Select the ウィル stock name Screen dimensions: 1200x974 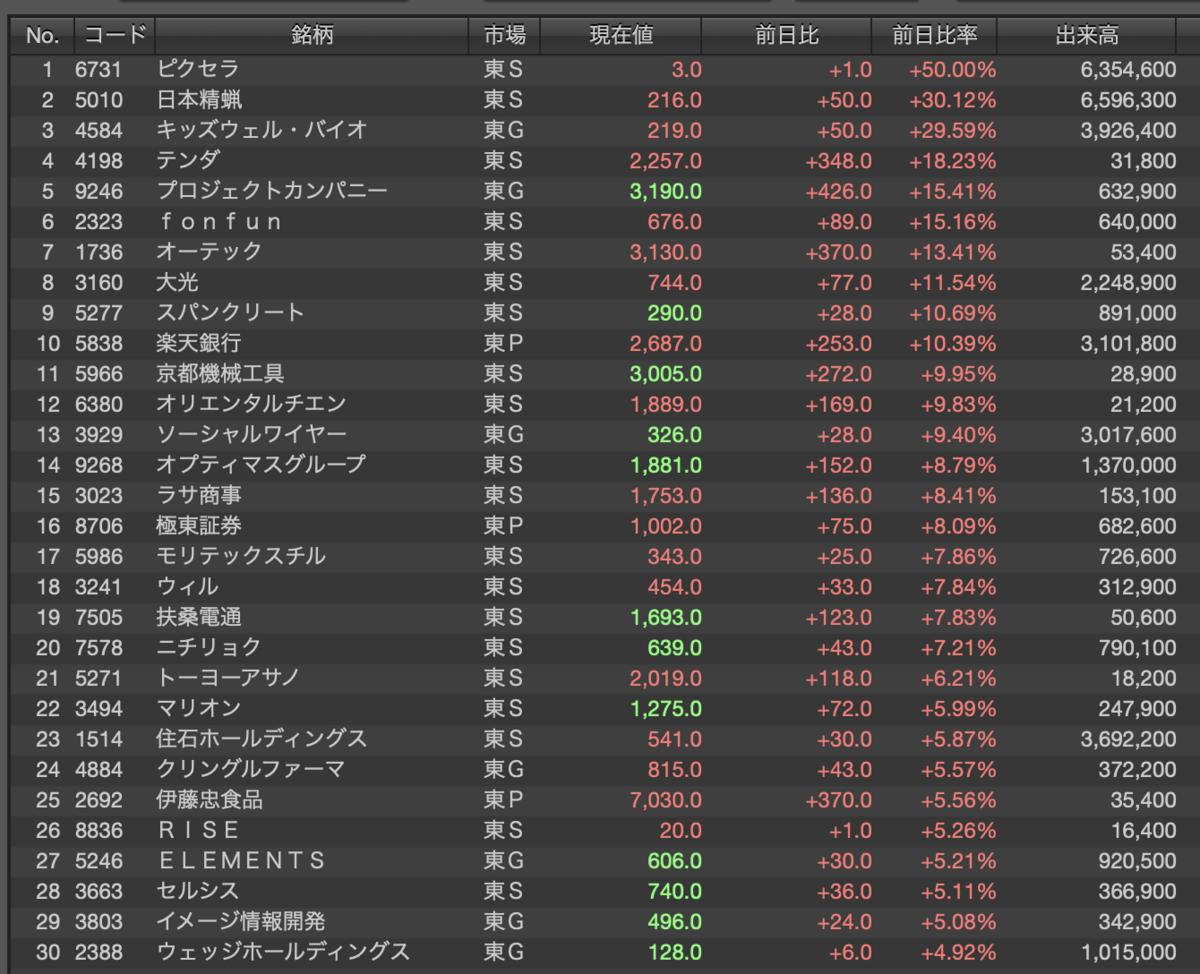pyautogui.click(x=187, y=587)
